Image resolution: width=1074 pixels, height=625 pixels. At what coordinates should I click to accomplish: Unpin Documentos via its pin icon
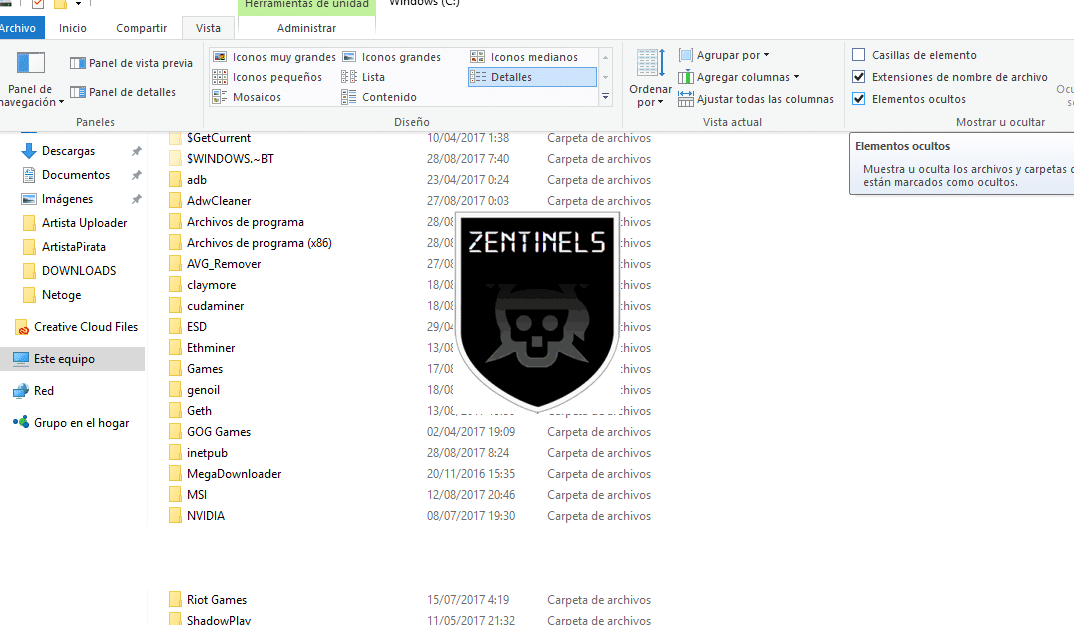click(136, 175)
